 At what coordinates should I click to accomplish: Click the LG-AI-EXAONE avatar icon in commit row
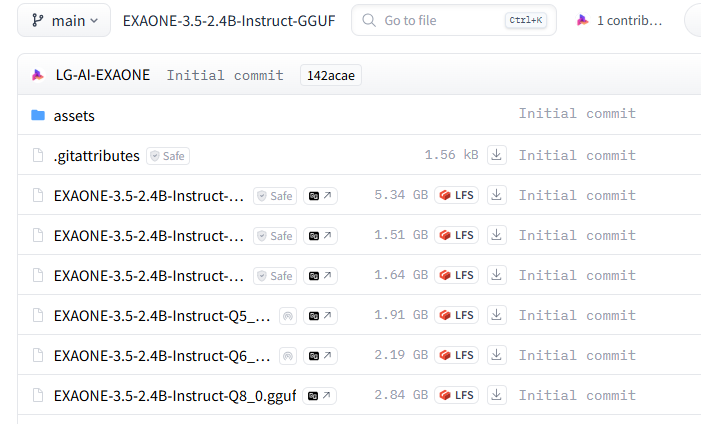point(38,75)
